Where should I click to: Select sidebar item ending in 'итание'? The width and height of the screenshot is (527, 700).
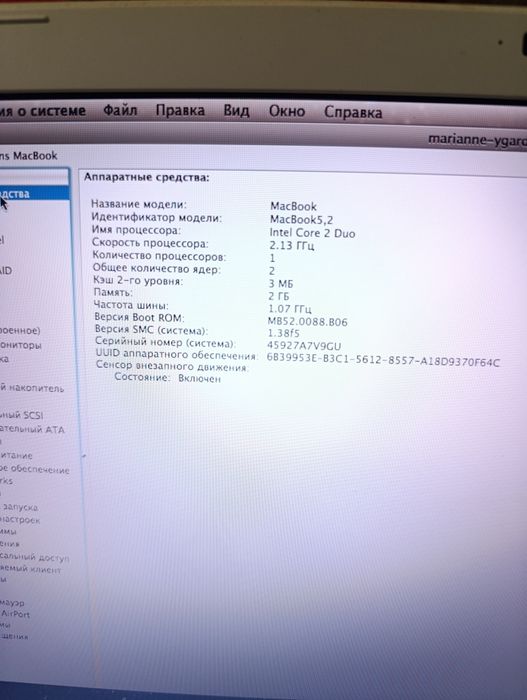coord(16,455)
